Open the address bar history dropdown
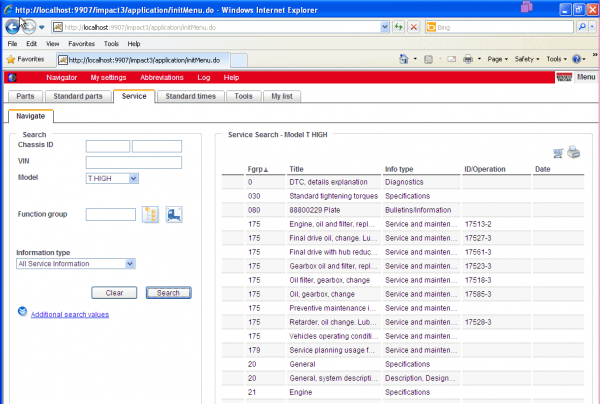 (385, 27)
